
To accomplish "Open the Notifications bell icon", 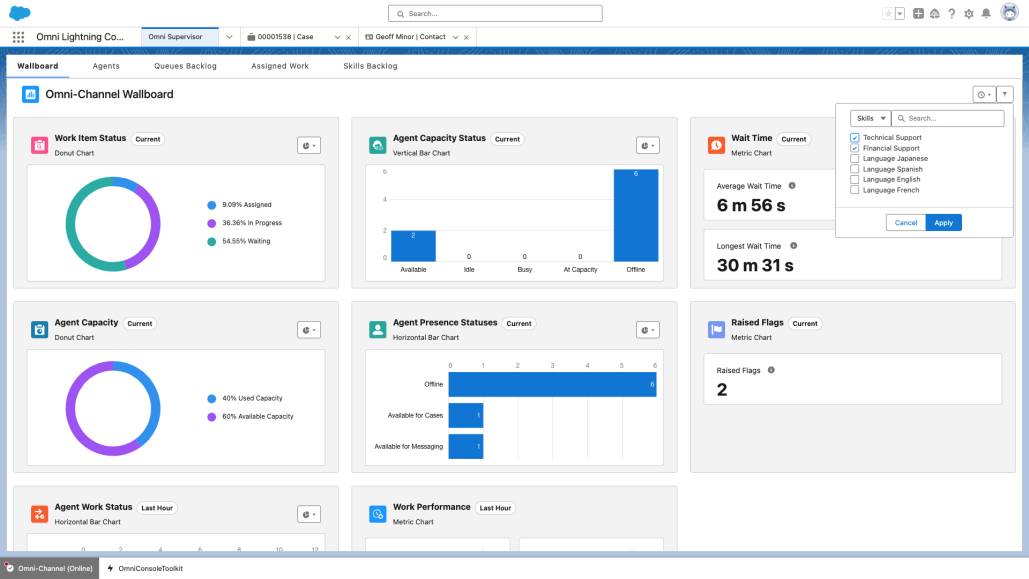I will pyautogui.click(x=986, y=13).
